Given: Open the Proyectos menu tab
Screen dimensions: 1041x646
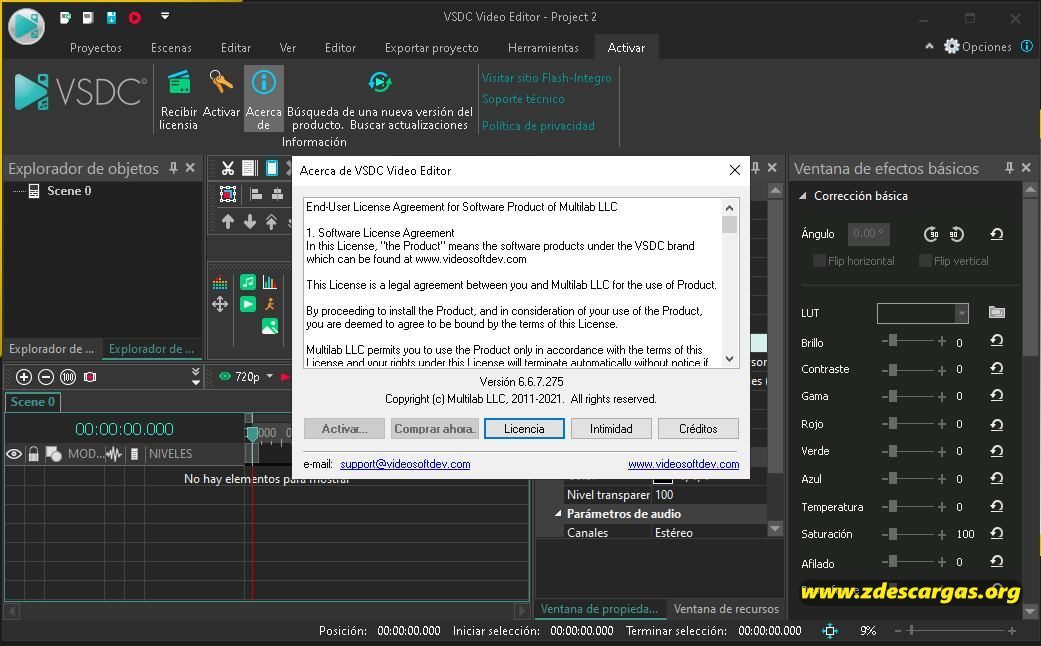Looking at the screenshot, I should (96, 48).
